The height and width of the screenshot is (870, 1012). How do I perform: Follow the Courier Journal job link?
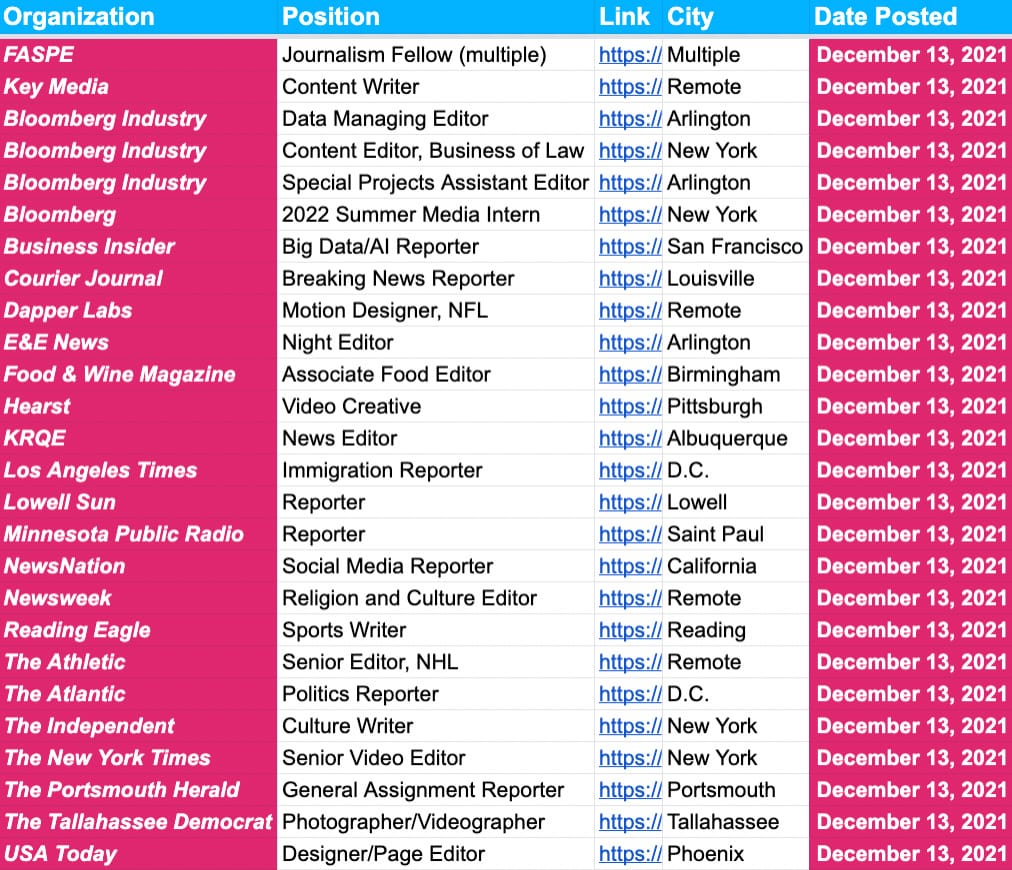tap(629, 279)
